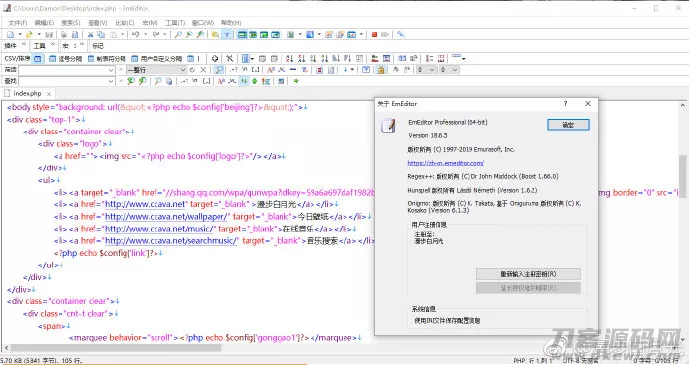Copy selection using the Copy icon
Viewport: 690px width, 365px height.
pos(101,34)
